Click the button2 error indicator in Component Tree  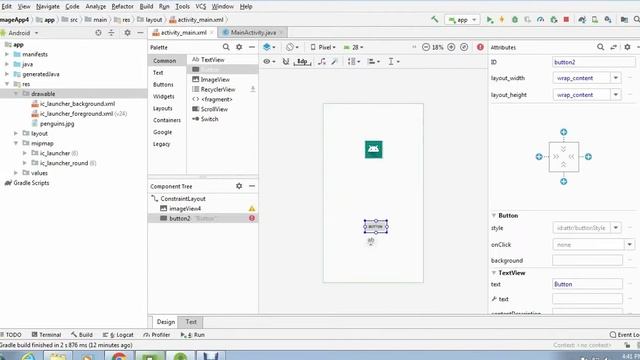[252, 218]
